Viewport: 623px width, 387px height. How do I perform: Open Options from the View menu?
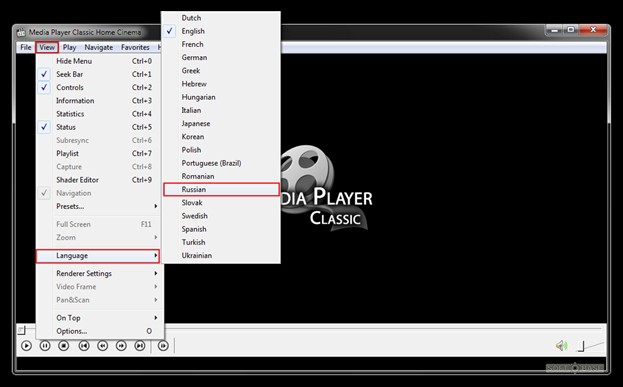(98, 331)
